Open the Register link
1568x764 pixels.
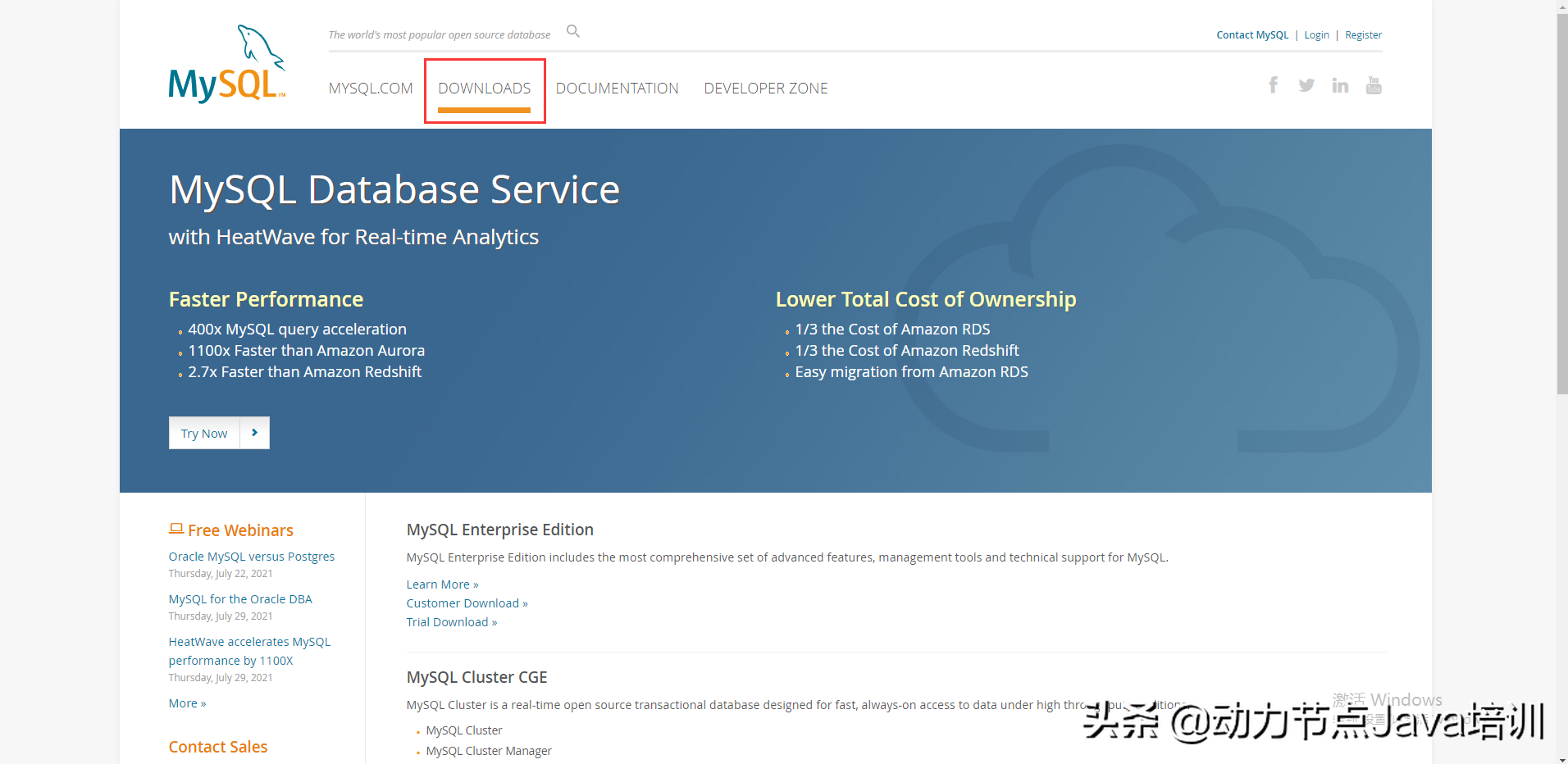(1363, 35)
